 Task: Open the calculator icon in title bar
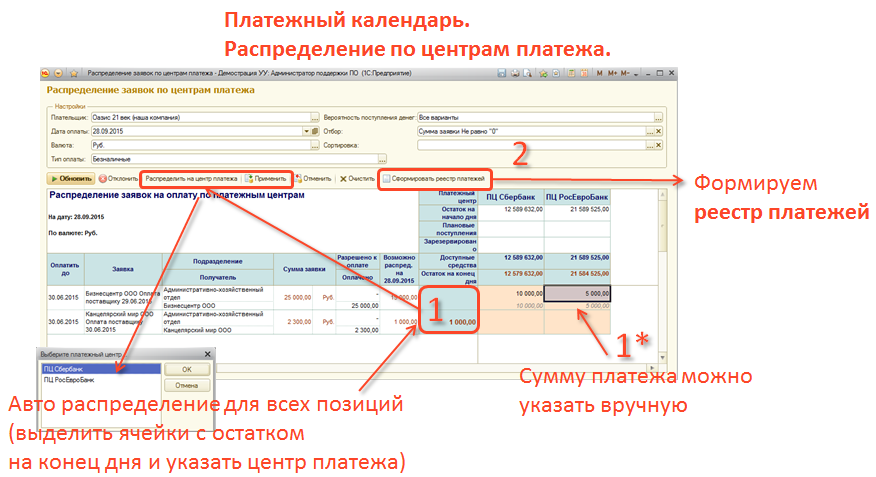570,73
